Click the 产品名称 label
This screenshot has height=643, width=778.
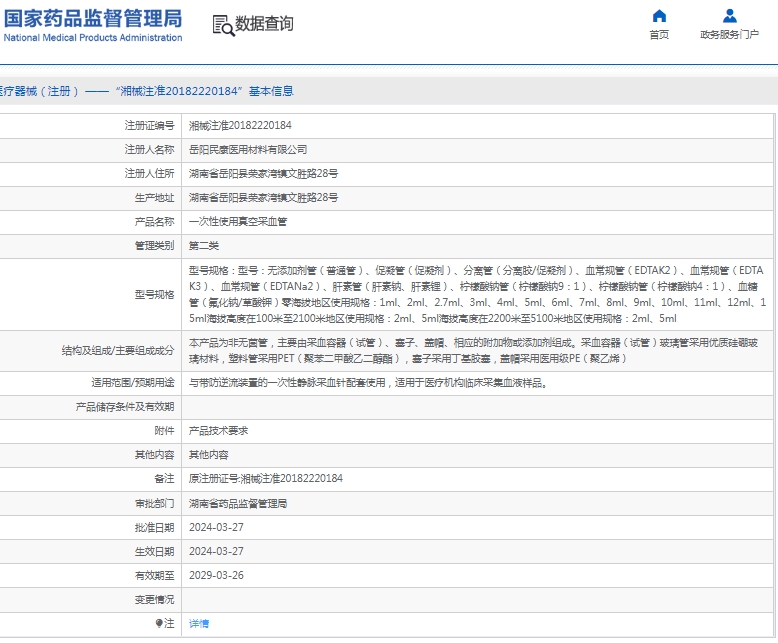pyautogui.click(x=154, y=222)
